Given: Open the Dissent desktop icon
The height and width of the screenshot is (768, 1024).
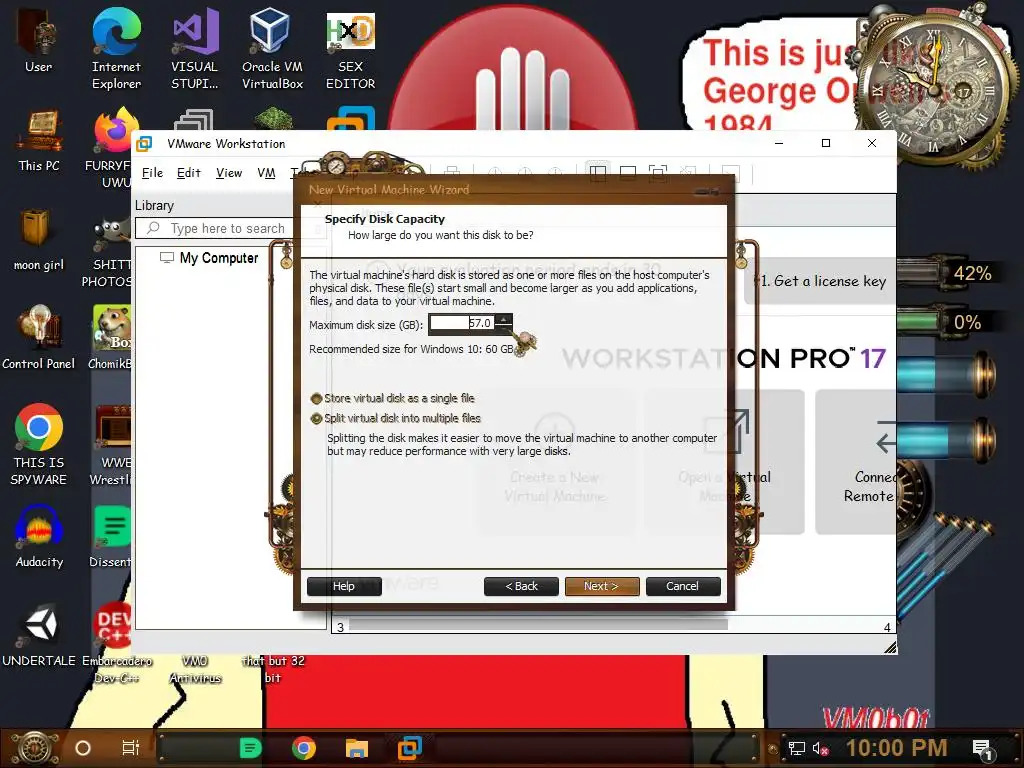Looking at the screenshot, I should tap(112, 536).
